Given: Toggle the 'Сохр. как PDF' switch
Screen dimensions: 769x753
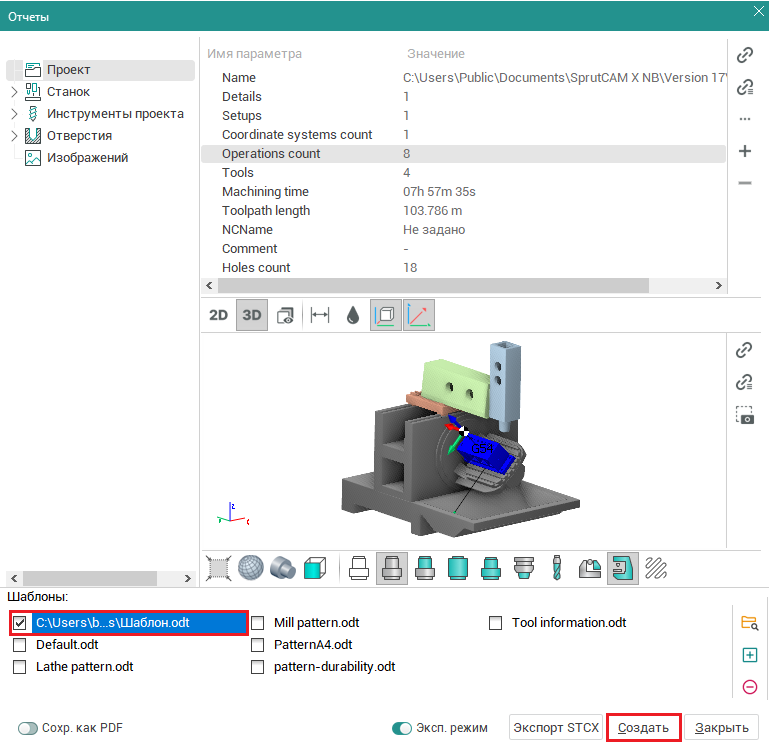Looking at the screenshot, I should [27, 728].
